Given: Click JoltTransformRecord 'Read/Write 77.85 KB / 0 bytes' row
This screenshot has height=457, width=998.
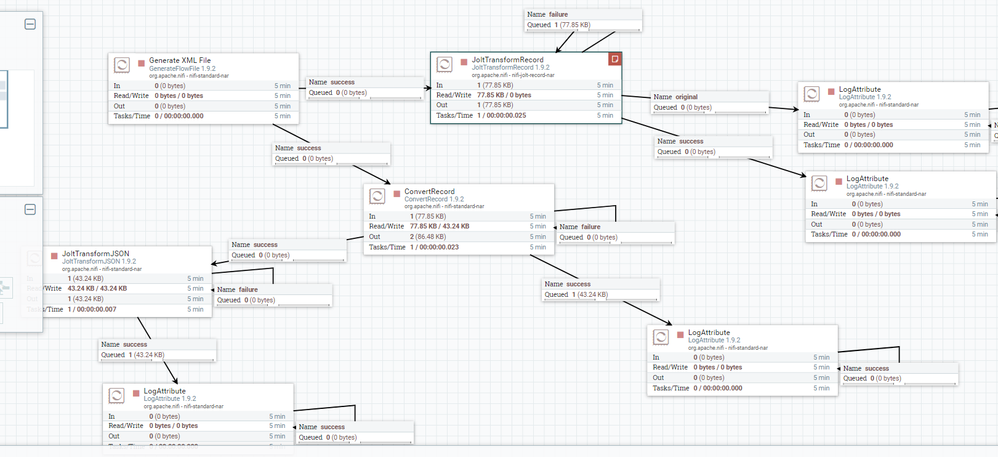Looking at the screenshot, I should pos(526,95).
